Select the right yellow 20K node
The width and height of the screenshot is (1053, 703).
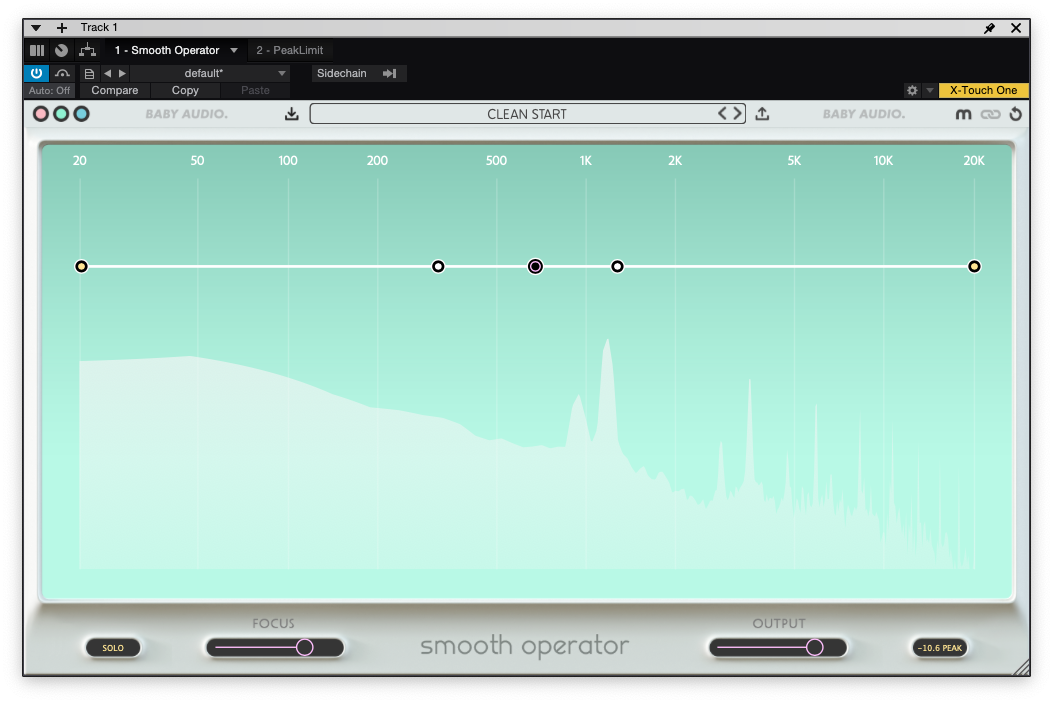coord(974,267)
